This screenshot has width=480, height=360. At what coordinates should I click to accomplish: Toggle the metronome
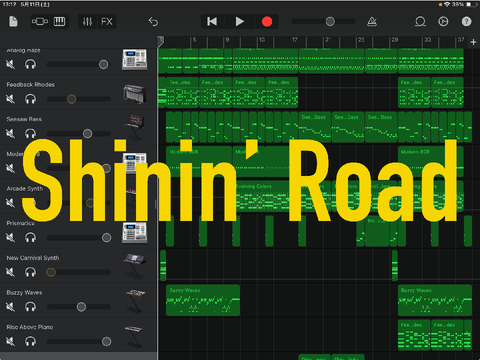pyautogui.click(x=372, y=22)
